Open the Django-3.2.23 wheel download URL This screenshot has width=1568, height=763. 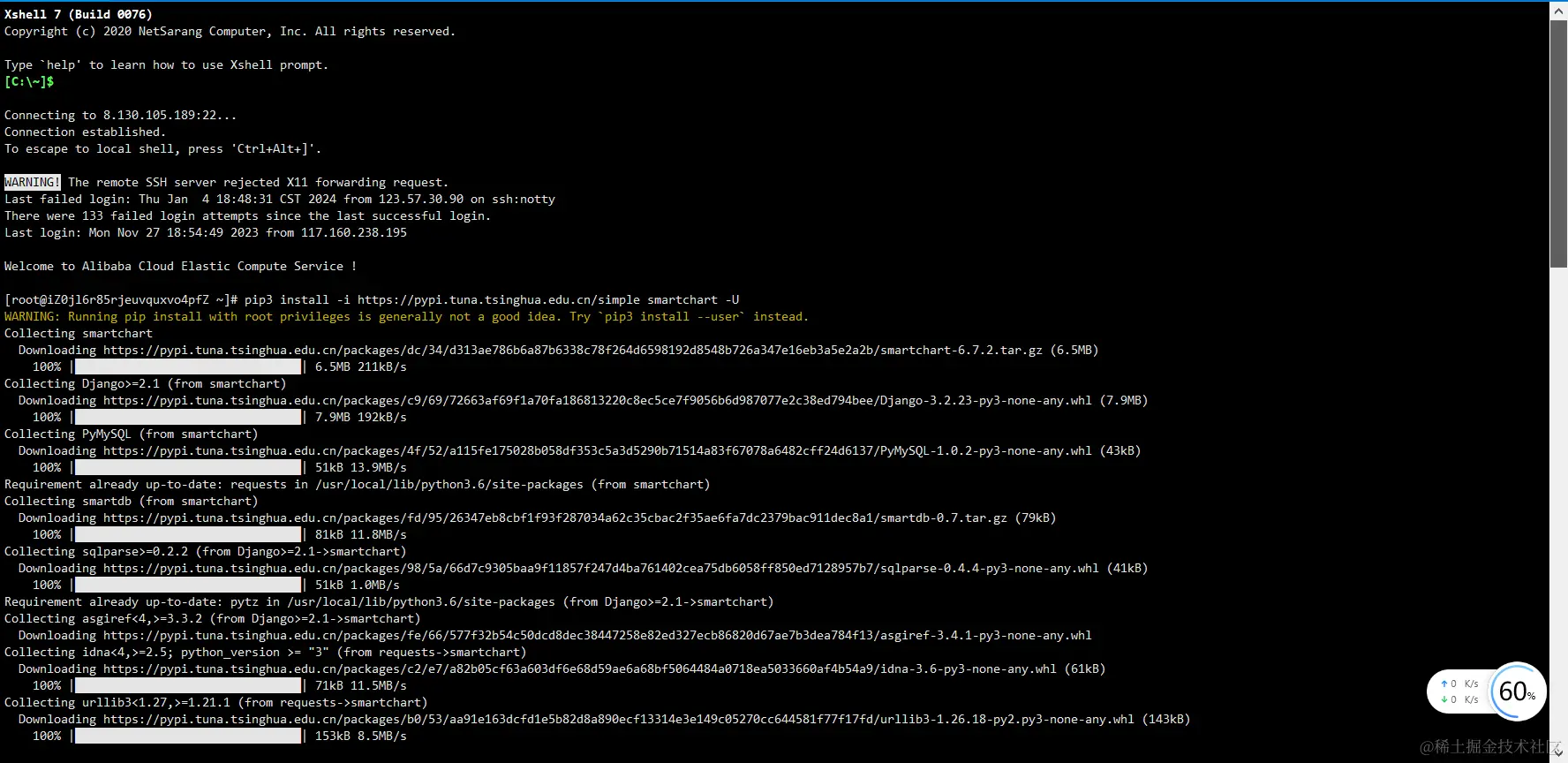(598, 400)
